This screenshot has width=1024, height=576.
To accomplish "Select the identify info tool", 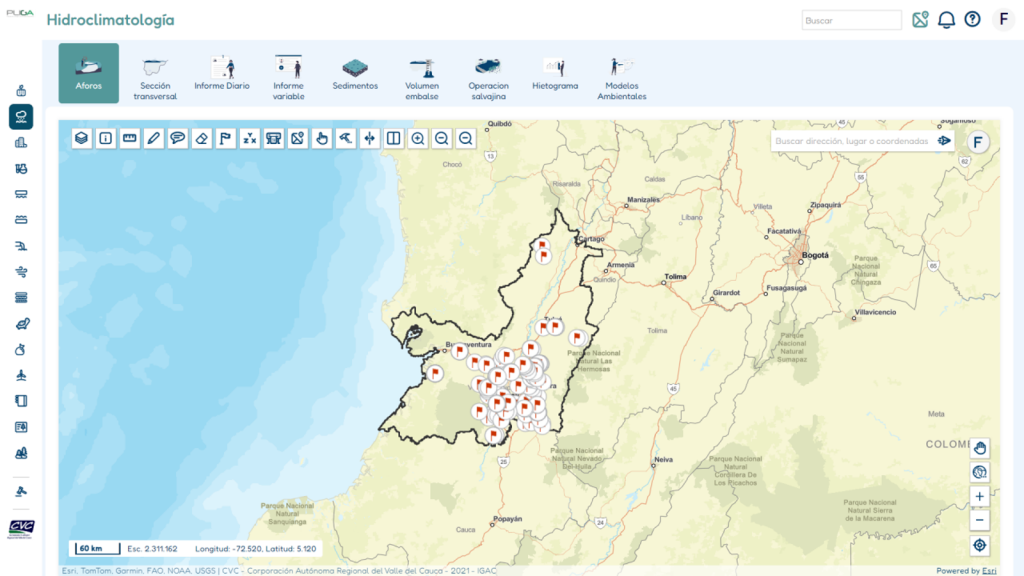I will 106,138.
